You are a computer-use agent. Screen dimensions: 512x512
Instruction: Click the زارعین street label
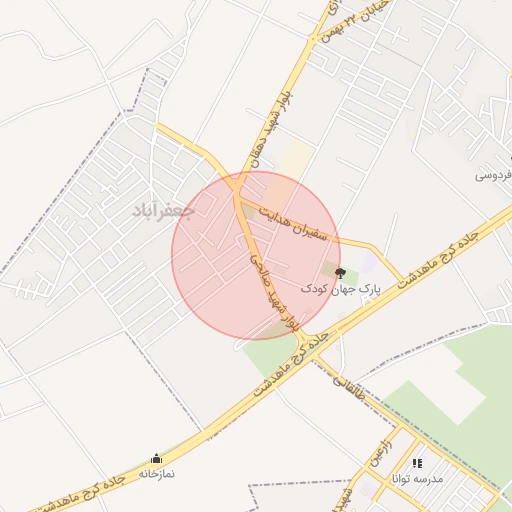(x=381, y=454)
